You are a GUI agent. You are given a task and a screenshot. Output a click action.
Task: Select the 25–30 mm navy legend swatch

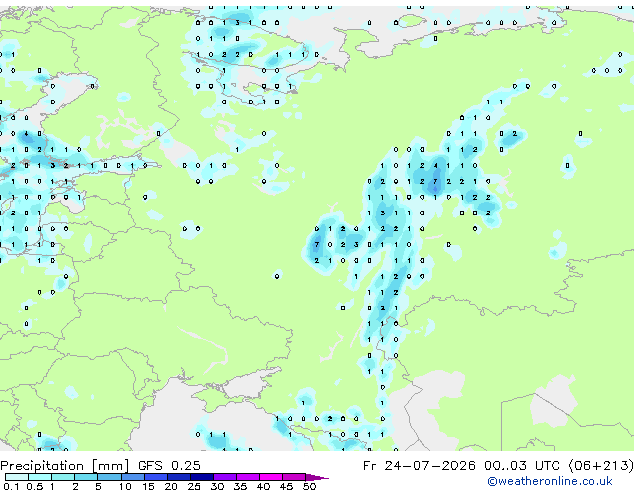[202, 477]
